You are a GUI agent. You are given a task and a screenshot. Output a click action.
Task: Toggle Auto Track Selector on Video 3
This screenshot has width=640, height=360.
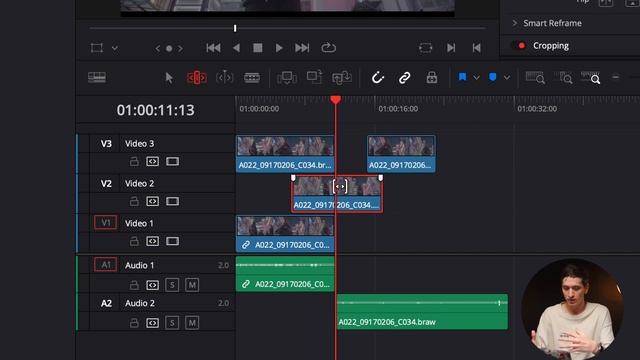(152, 162)
